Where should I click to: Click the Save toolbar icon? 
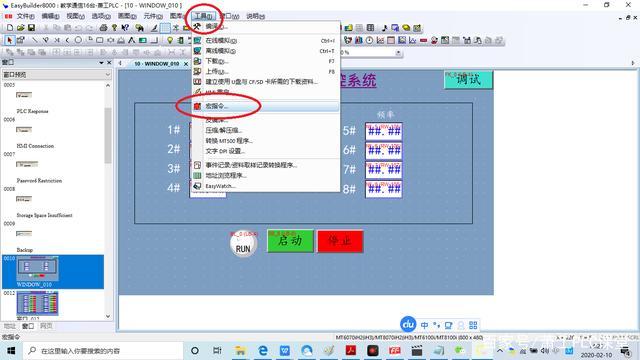pos(31,28)
